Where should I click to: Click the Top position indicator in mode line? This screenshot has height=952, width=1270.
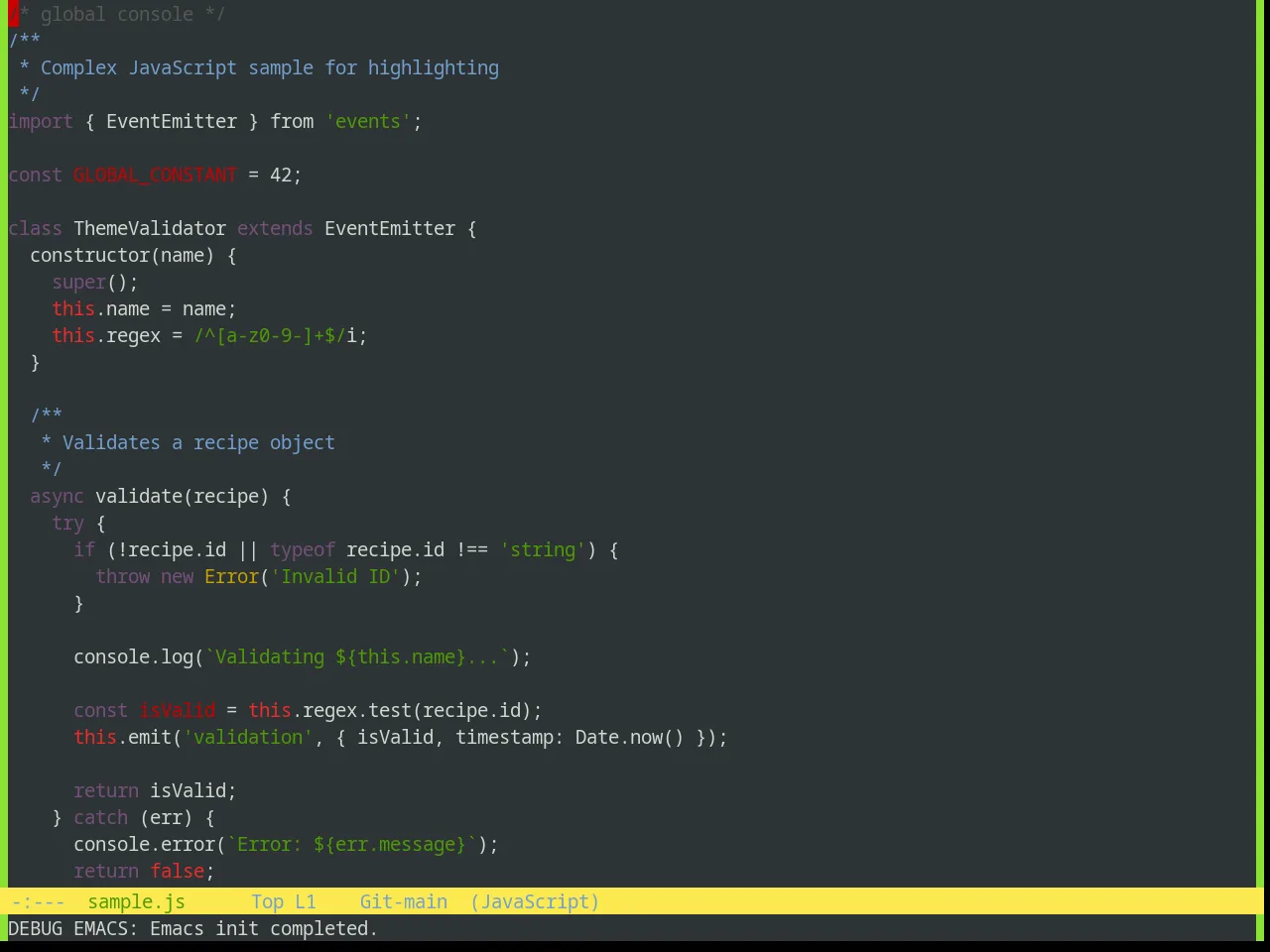pos(267,901)
